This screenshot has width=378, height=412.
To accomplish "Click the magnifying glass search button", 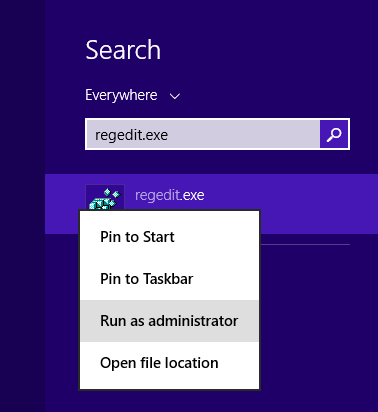I will [x=334, y=134].
